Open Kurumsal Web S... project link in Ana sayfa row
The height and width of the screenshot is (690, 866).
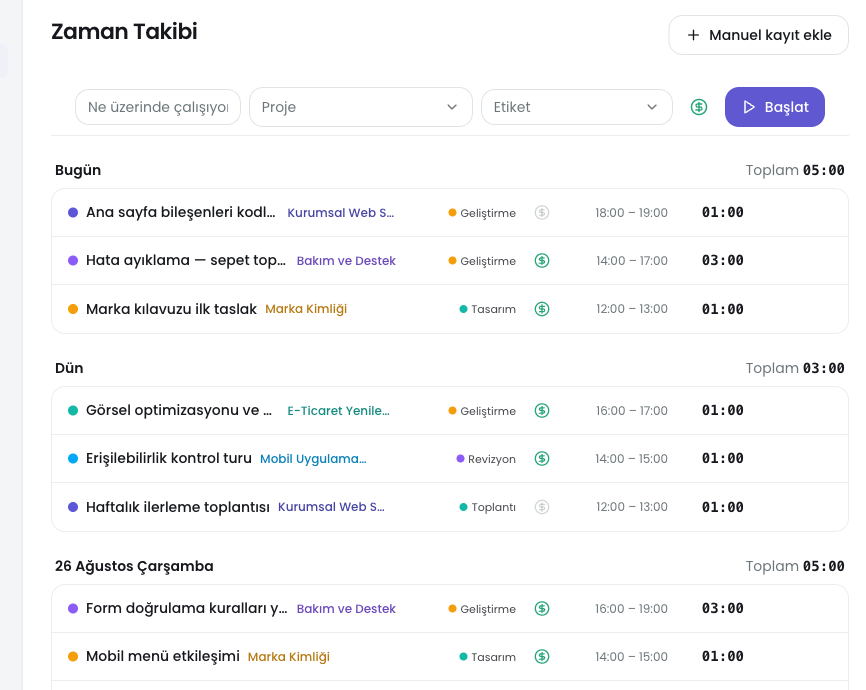click(340, 213)
